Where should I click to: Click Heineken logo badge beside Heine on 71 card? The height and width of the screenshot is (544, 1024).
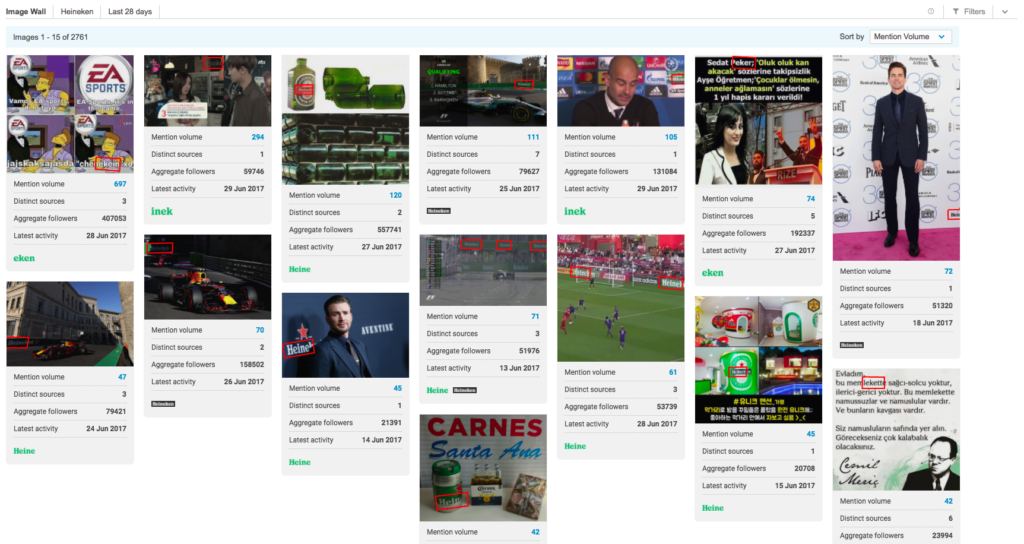(x=465, y=390)
